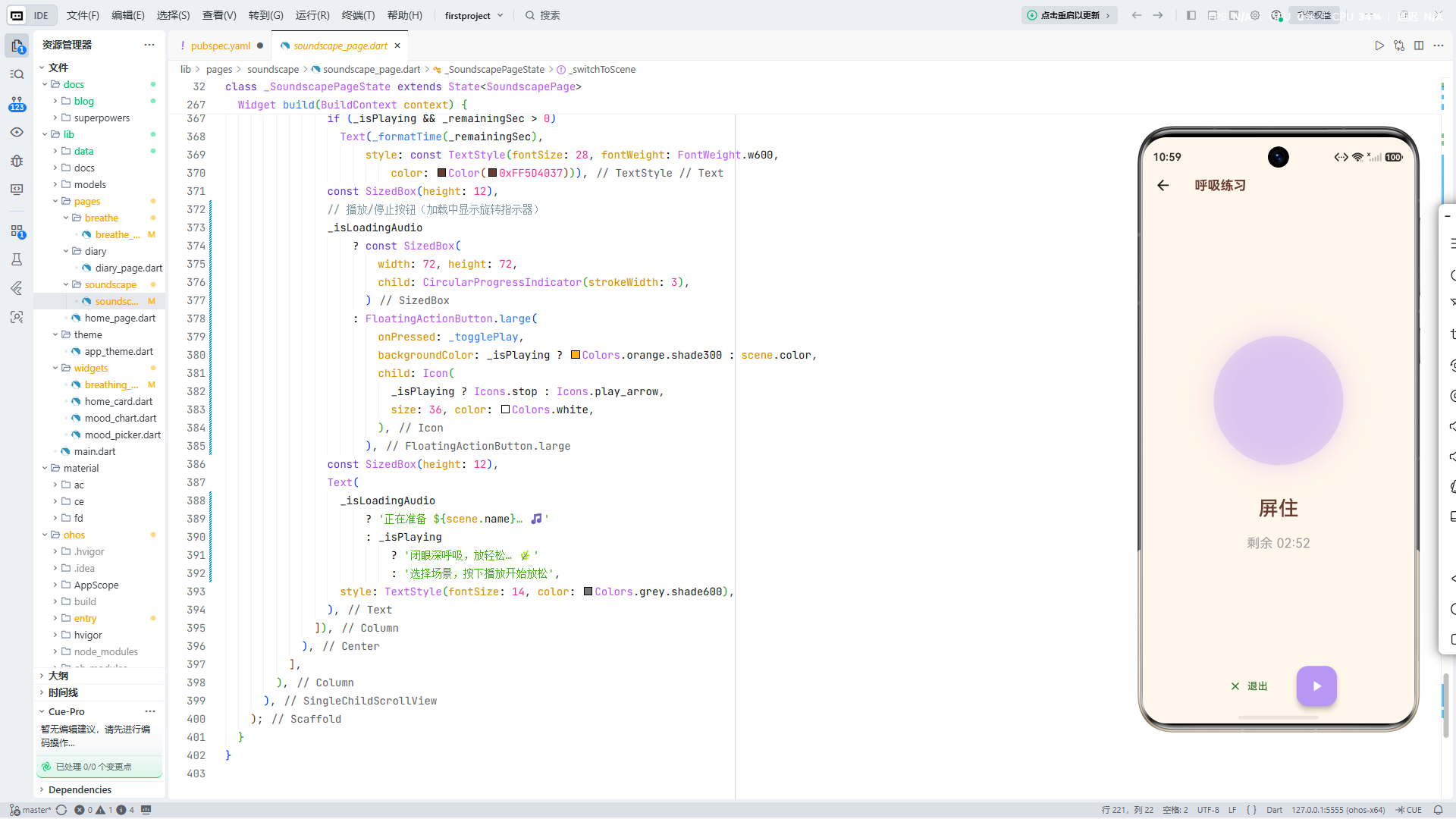Click the inspect scan icon in the activity bar
The height and width of the screenshot is (819, 1456).
tap(17, 317)
